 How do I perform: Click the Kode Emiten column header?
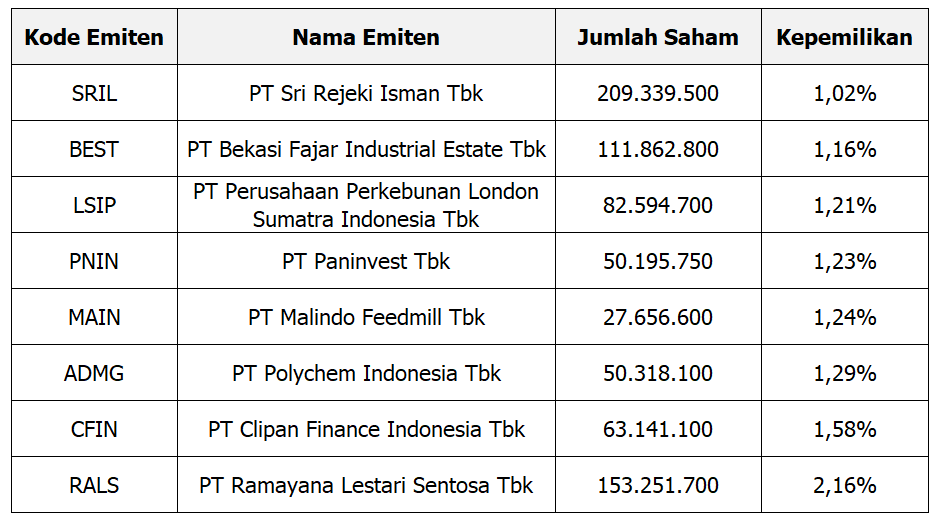tap(94, 38)
